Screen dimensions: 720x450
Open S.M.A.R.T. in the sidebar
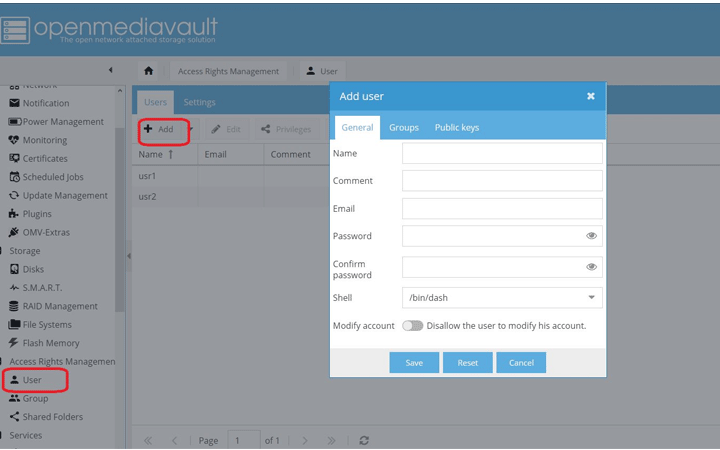pyautogui.click(x=35, y=287)
